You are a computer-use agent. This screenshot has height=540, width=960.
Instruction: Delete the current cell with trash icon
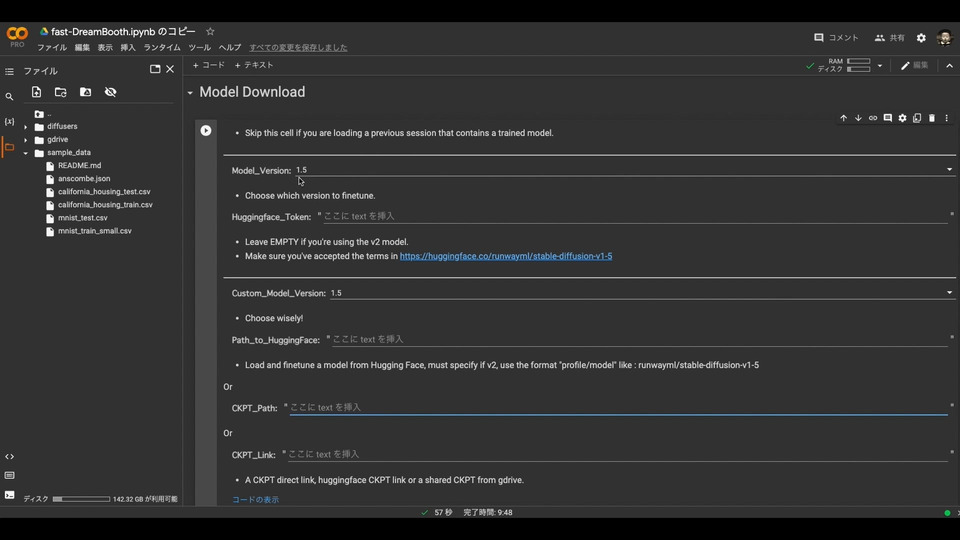[932, 118]
